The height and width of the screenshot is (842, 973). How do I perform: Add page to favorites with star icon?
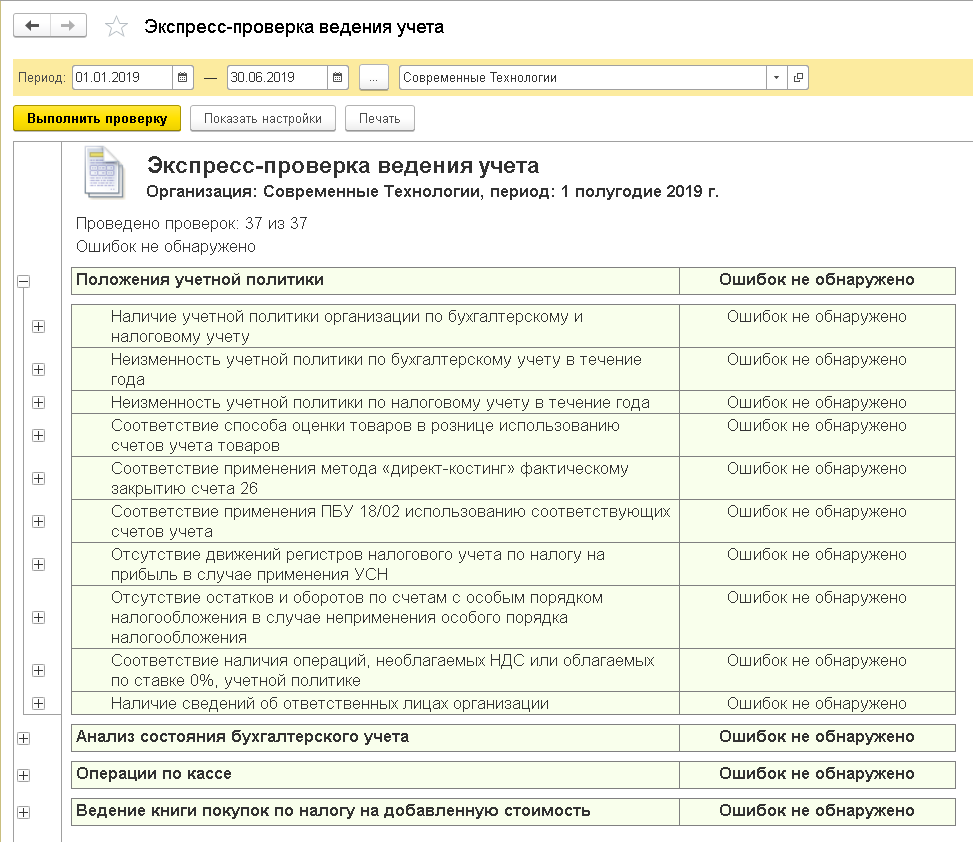[x=117, y=27]
